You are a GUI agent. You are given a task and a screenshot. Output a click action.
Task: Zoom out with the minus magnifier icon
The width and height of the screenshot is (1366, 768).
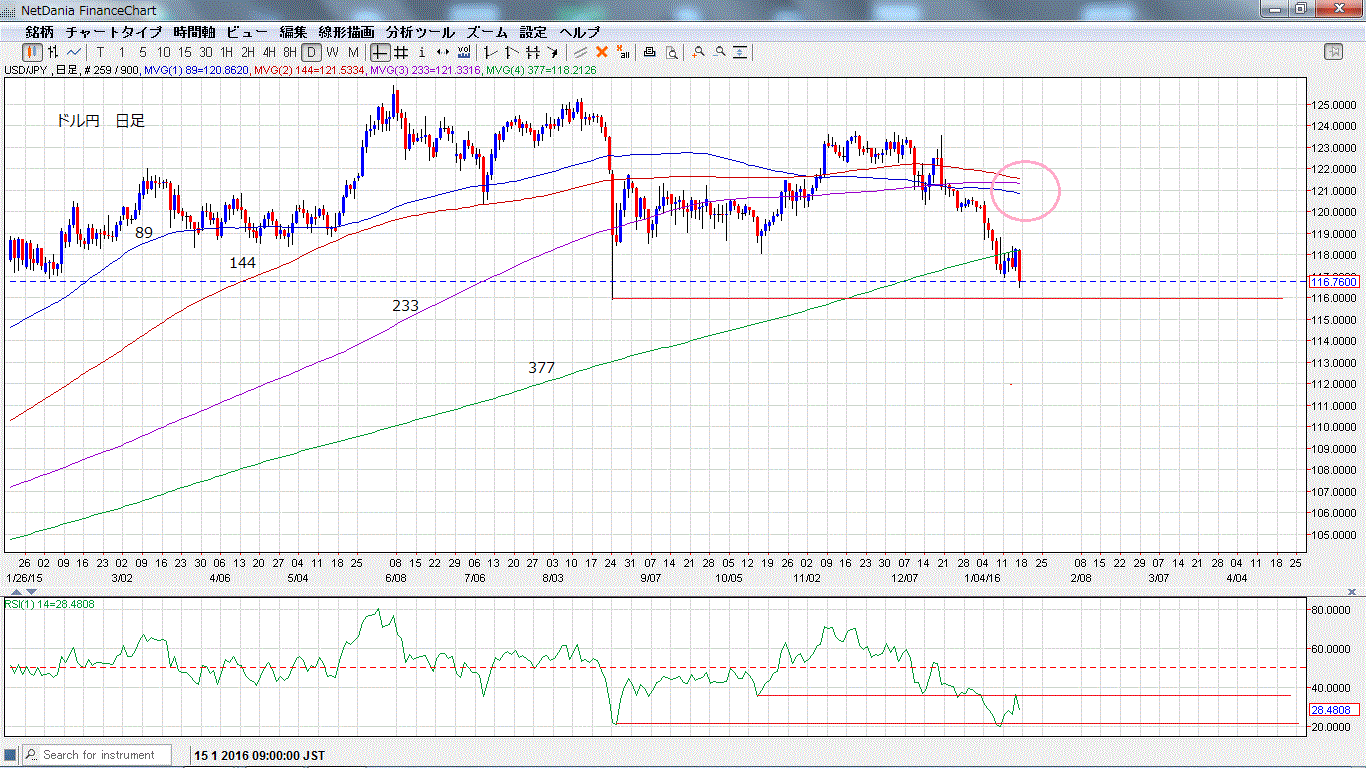(x=719, y=52)
